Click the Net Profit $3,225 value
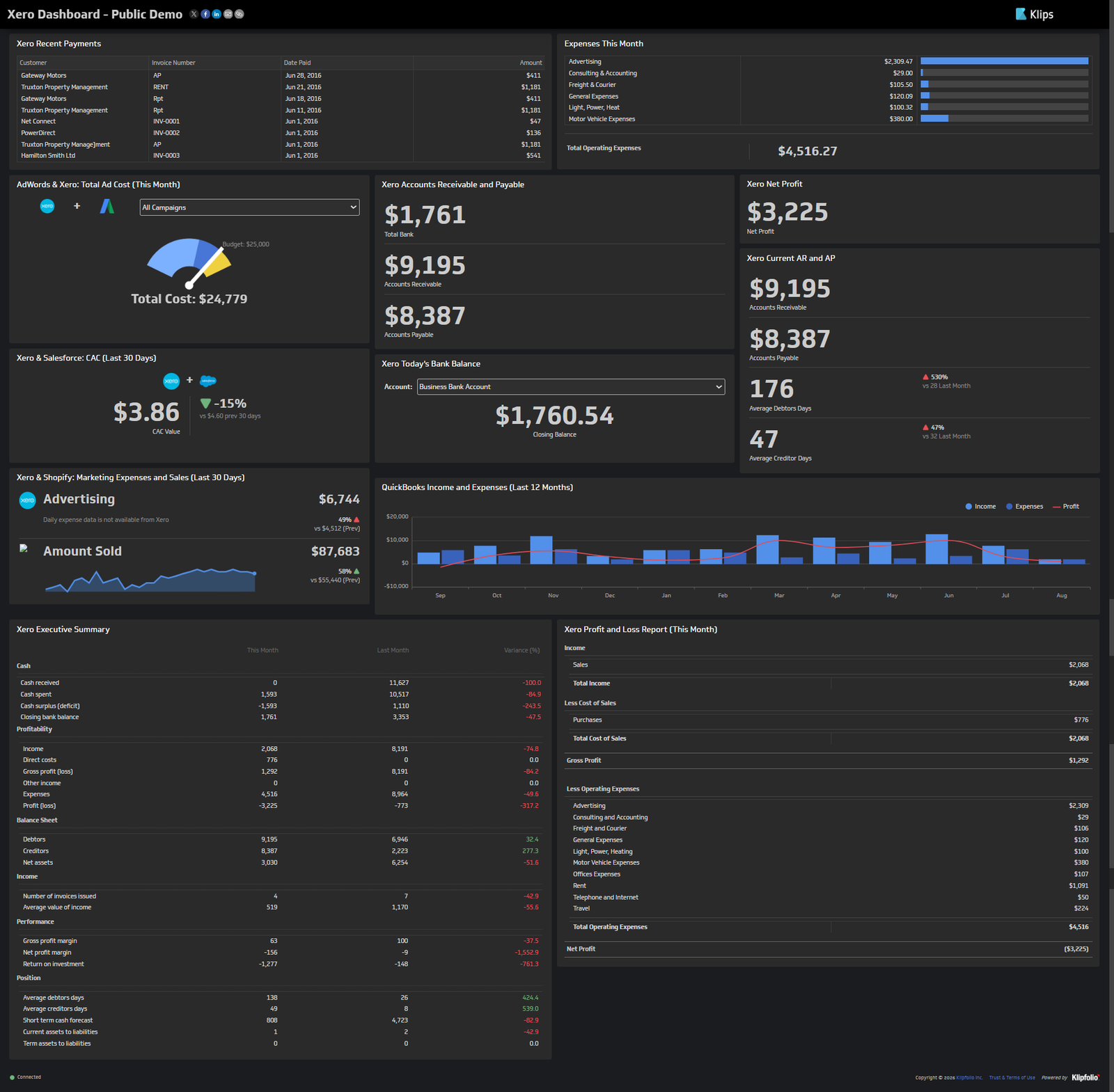The height and width of the screenshot is (1092, 1114). point(787,212)
